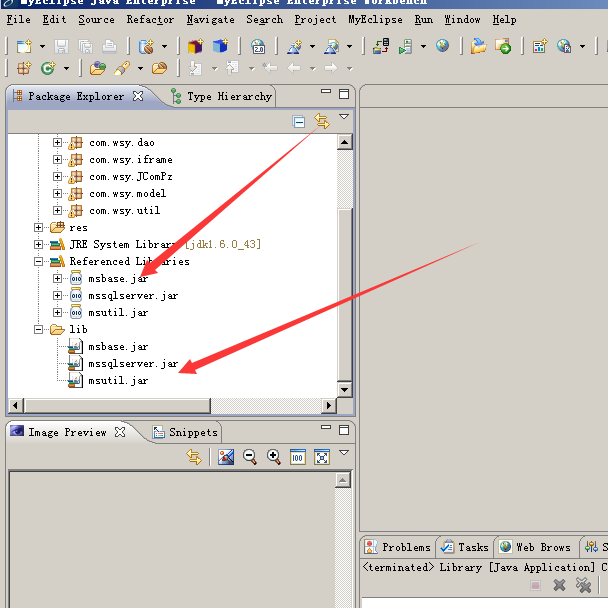Open the Package Explorer view menu arrow
This screenshot has height=608, width=608.
pos(344,116)
